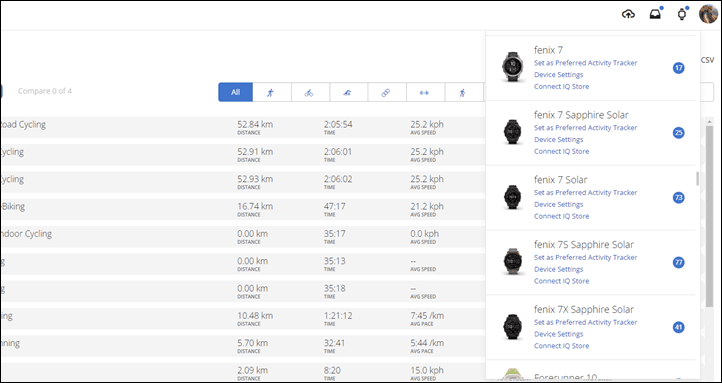Set fenix 7X Sapphire Solar as Preferred Tracker
The height and width of the screenshot is (383, 722).
click(x=585, y=322)
